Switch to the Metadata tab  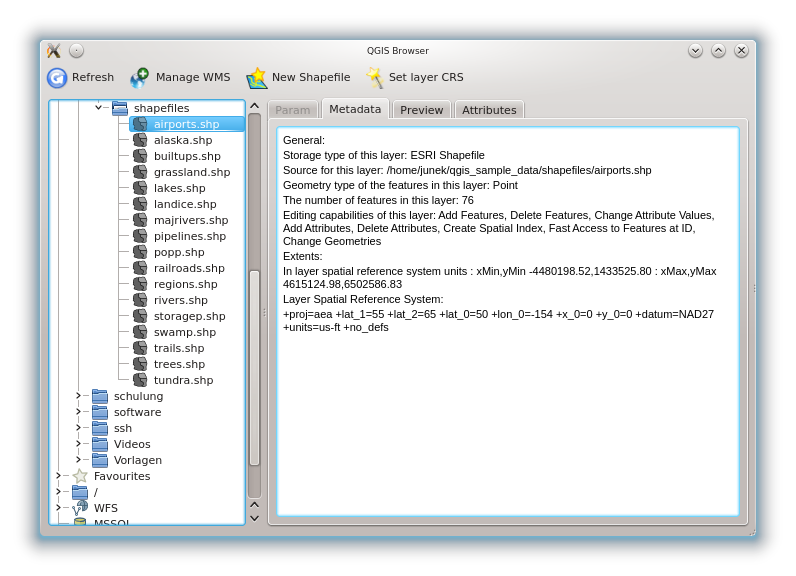click(x=355, y=109)
